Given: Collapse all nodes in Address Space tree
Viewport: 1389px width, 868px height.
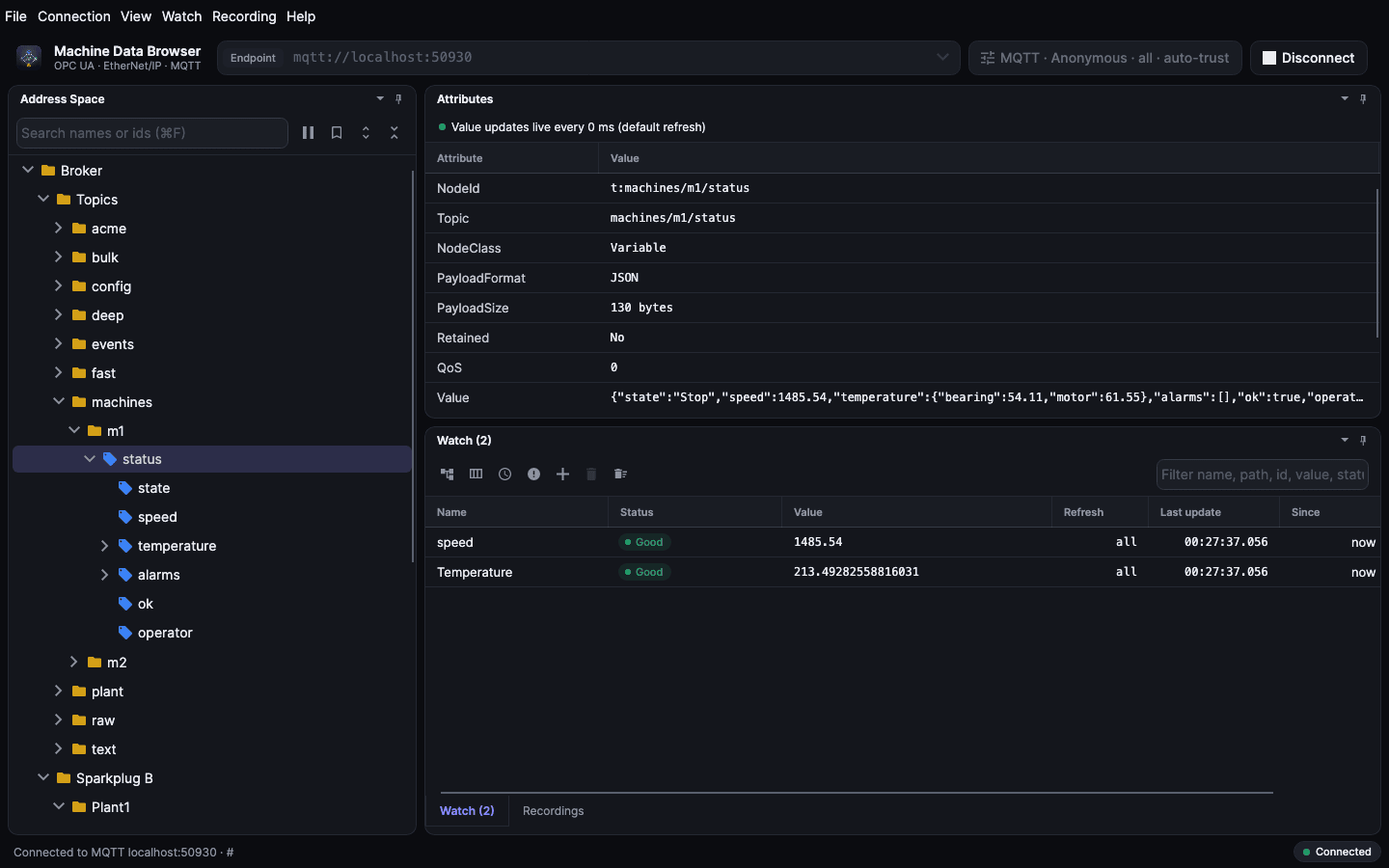Looking at the screenshot, I should (x=395, y=133).
